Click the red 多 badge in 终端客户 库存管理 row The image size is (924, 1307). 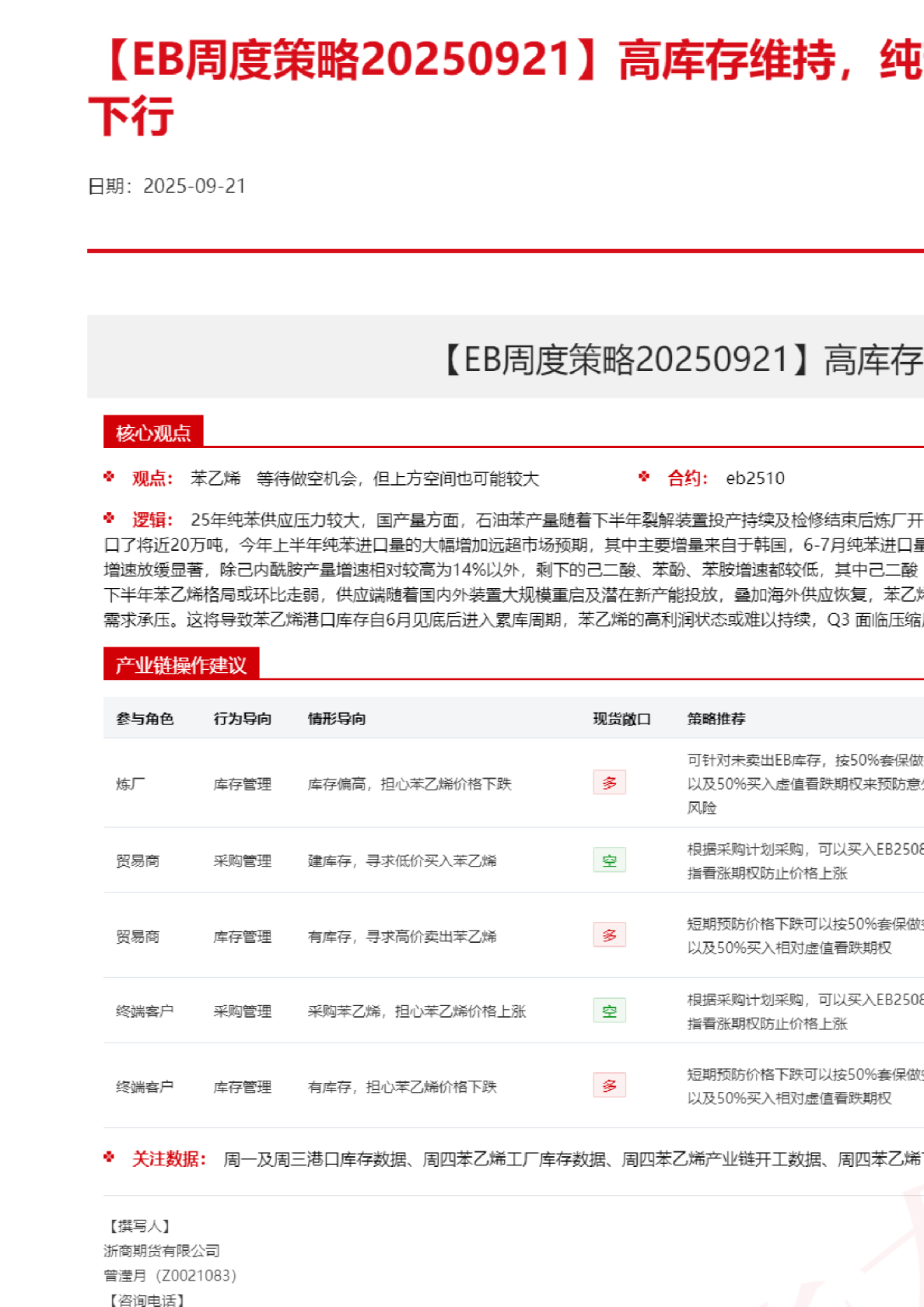tap(609, 1085)
